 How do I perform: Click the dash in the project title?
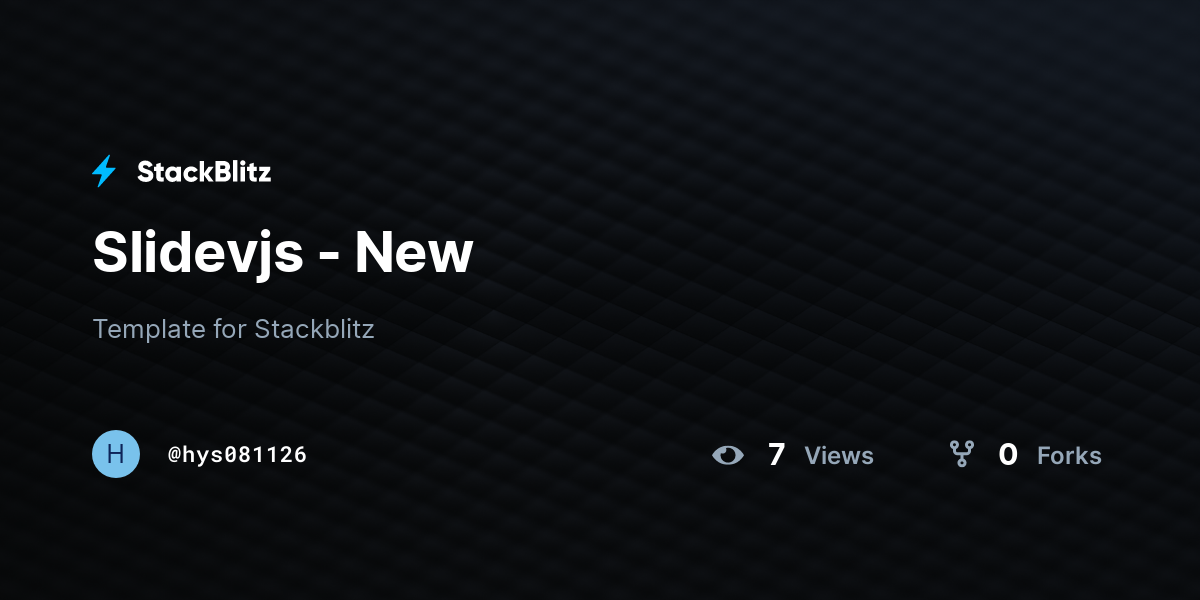click(330, 256)
